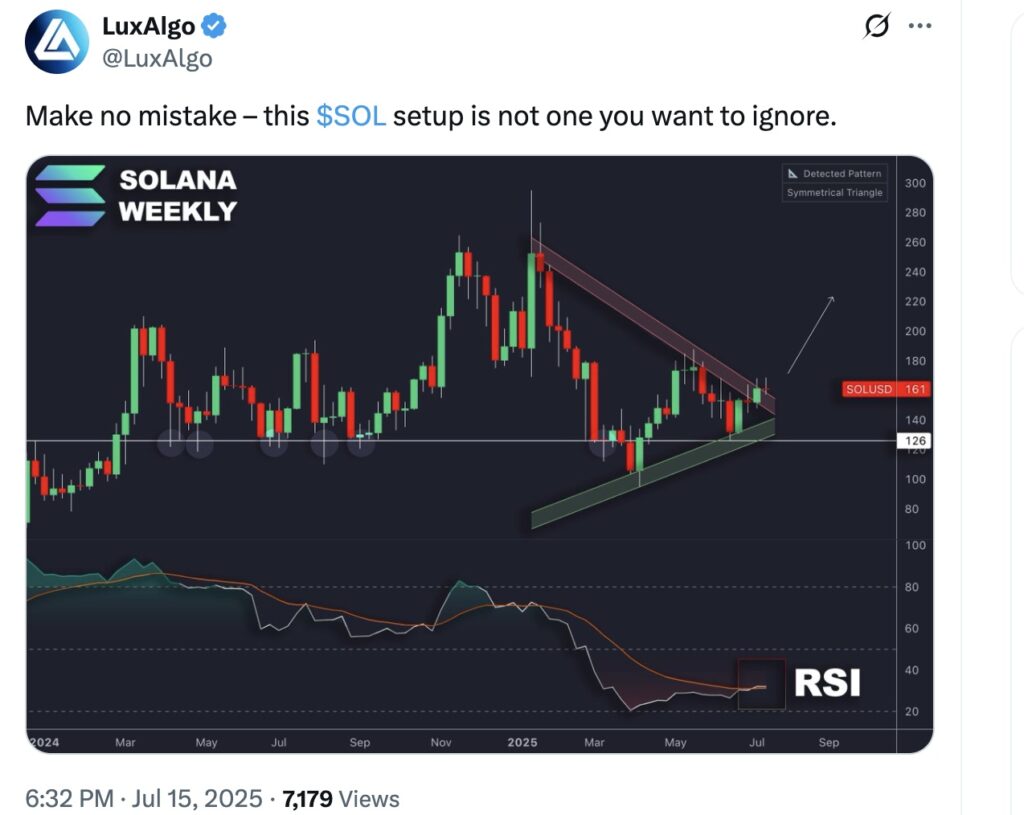Select the Symmetrical Triangle label
Viewport: 1024px width, 815px height.
(834, 193)
